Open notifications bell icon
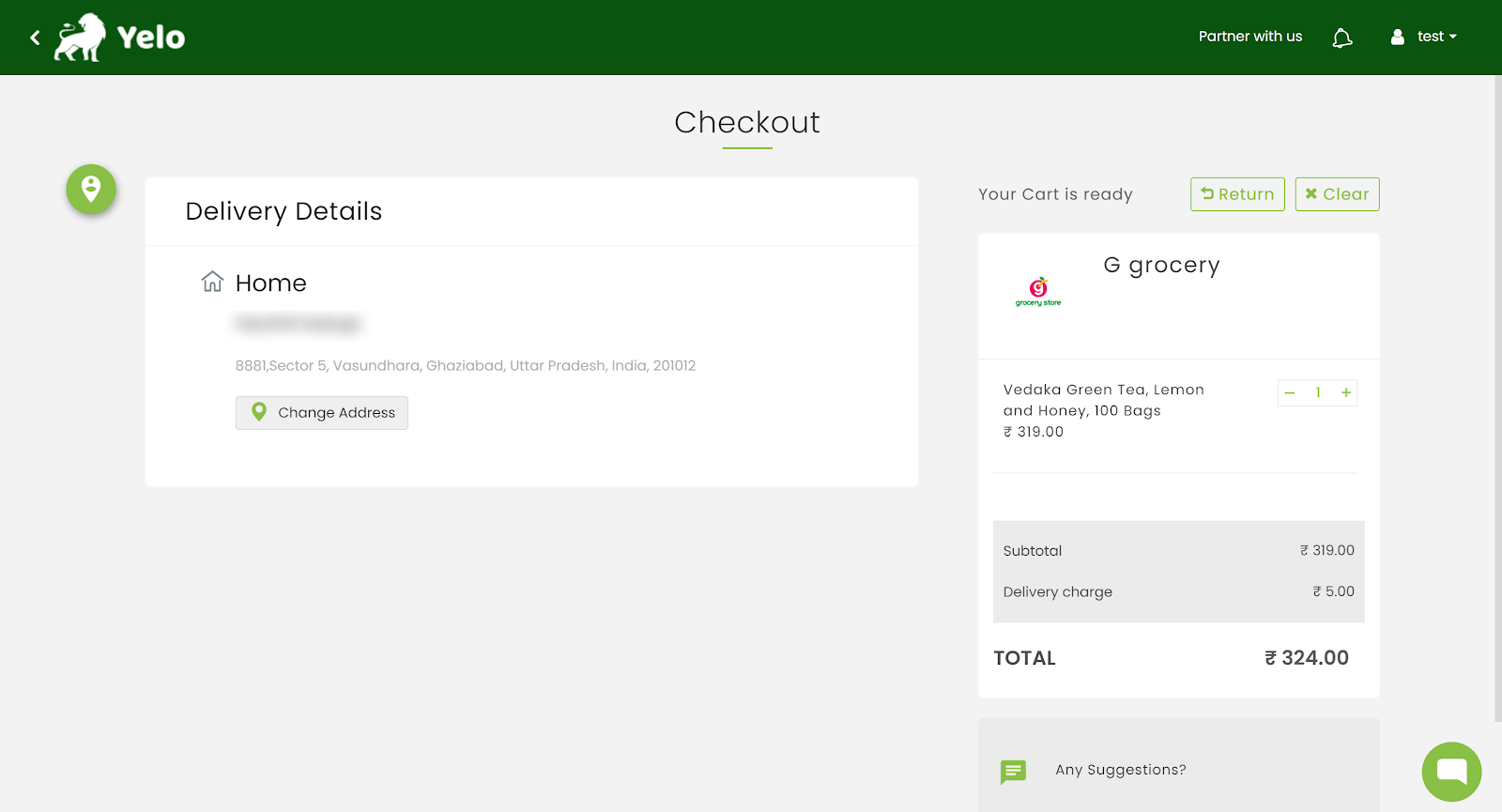Image resolution: width=1502 pixels, height=812 pixels. [x=1342, y=38]
